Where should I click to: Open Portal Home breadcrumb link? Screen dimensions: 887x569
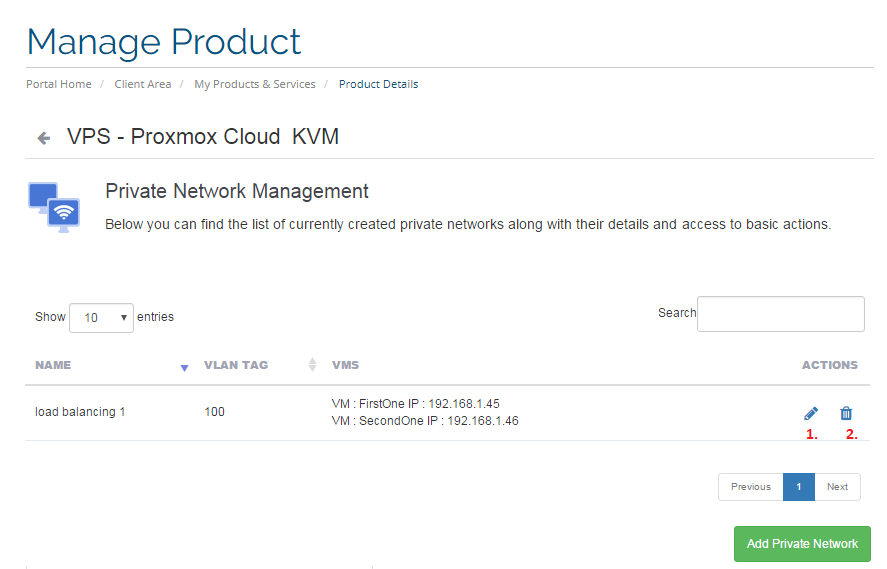click(59, 84)
